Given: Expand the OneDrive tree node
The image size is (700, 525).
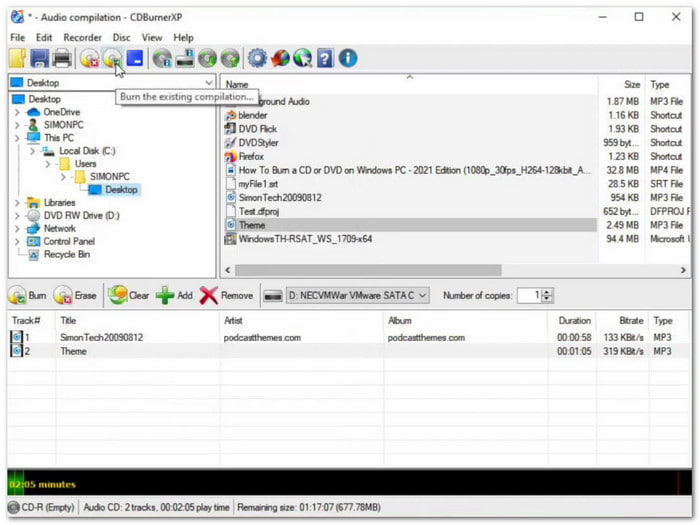Looking at the screenshot, I should tap(17, 112).
